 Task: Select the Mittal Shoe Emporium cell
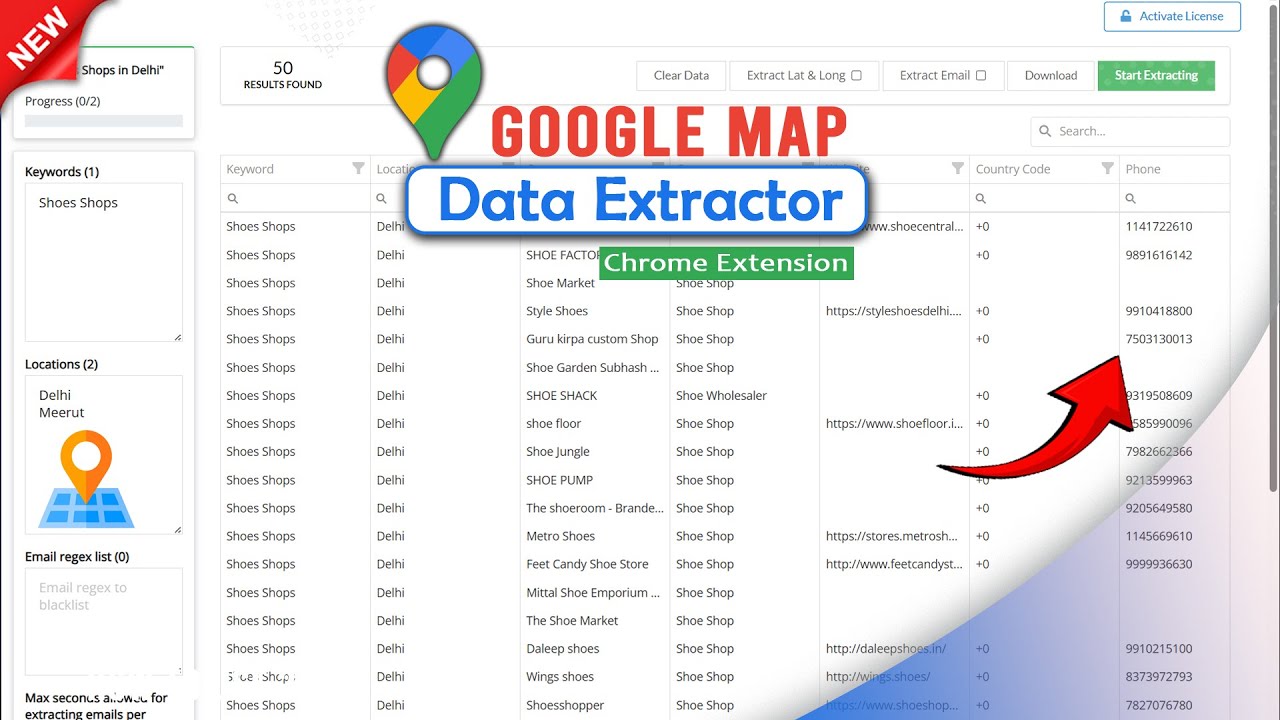coord(593,592)
